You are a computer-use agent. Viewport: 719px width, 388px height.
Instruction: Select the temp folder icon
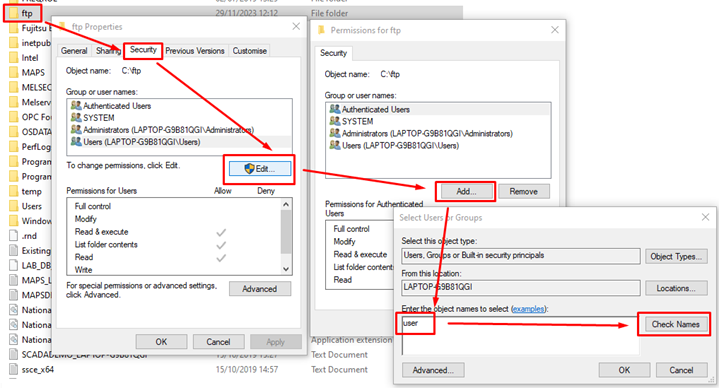(x=14, y=191)
